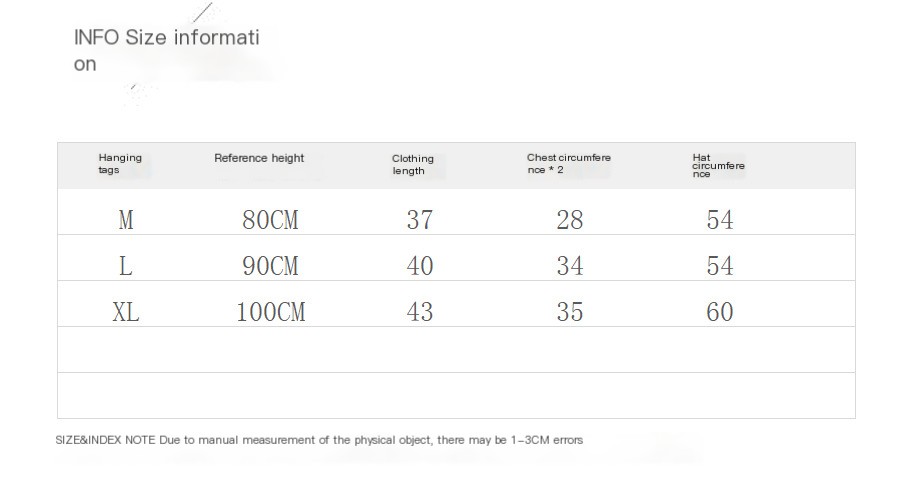The width and height of the screenshot is (916, 487).
Task: Click clothing length value 37
Action: coord(420,220)
